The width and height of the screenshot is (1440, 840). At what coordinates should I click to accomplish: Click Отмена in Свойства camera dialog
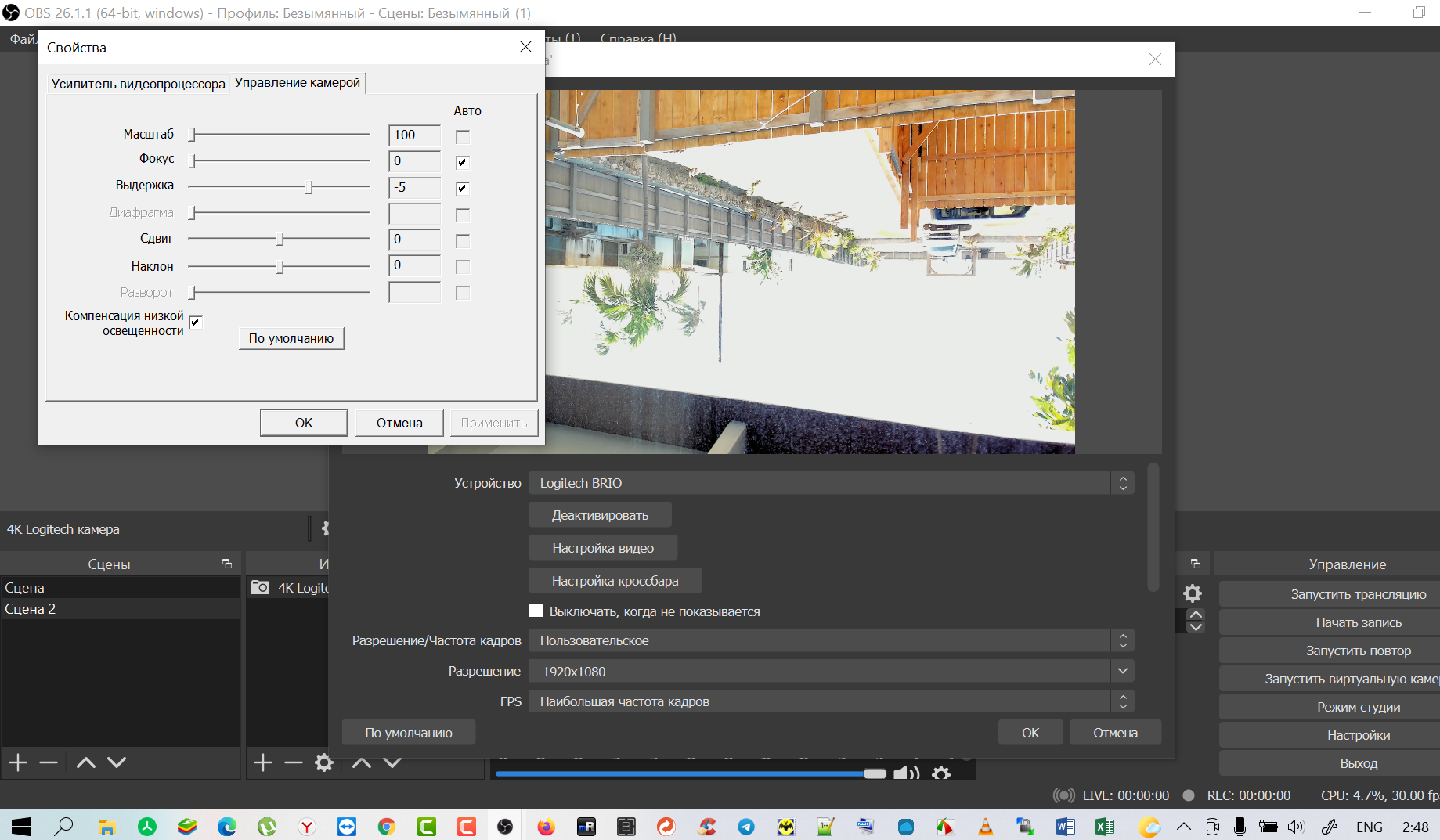click(399, 423)
